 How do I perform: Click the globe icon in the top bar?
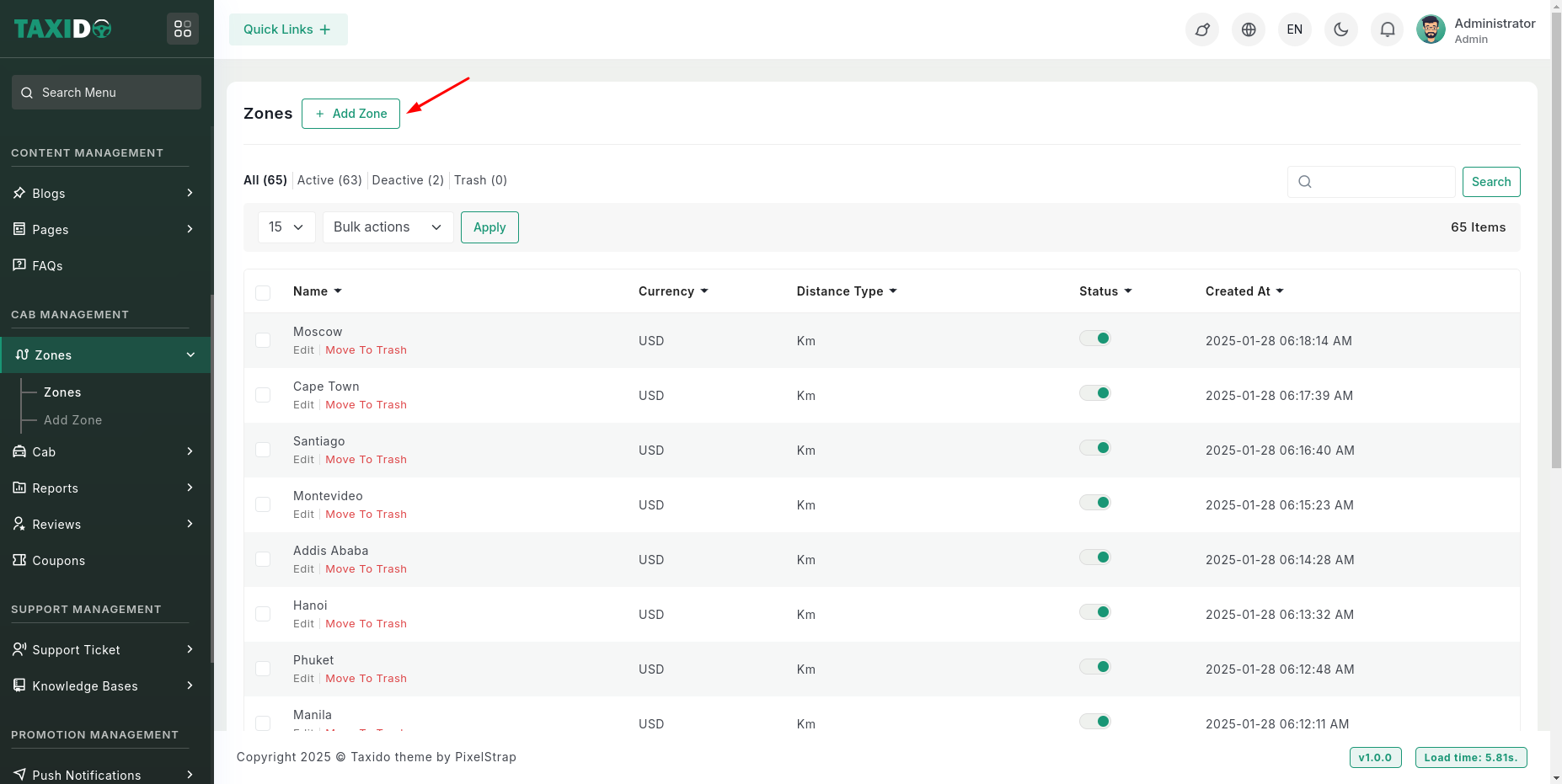click(x=1248, y=29)
